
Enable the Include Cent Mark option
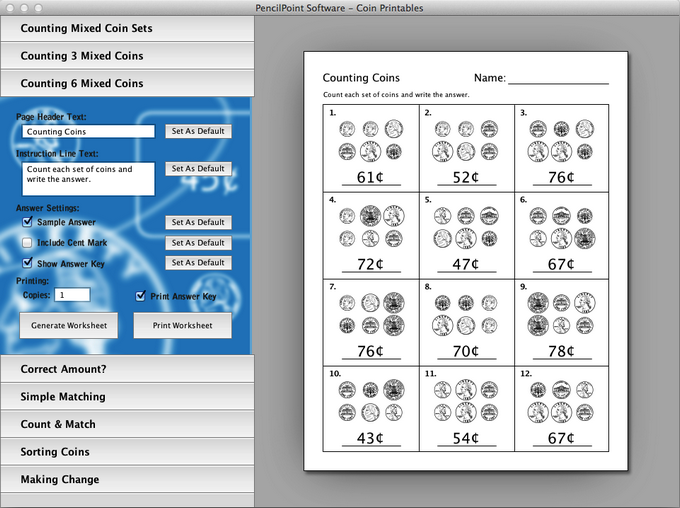click(28, 243)
